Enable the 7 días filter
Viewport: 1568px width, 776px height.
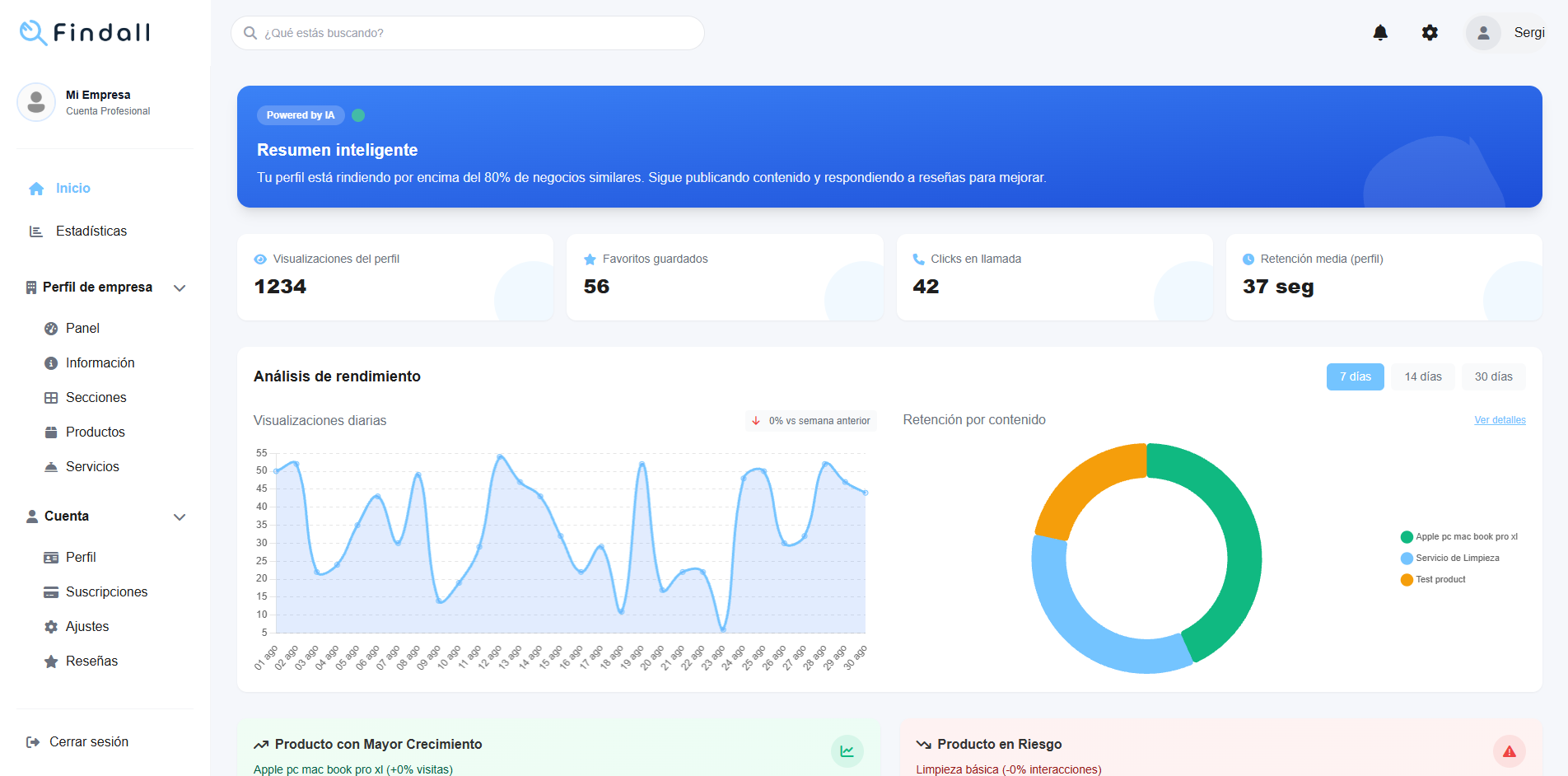tap(1355, 376)
